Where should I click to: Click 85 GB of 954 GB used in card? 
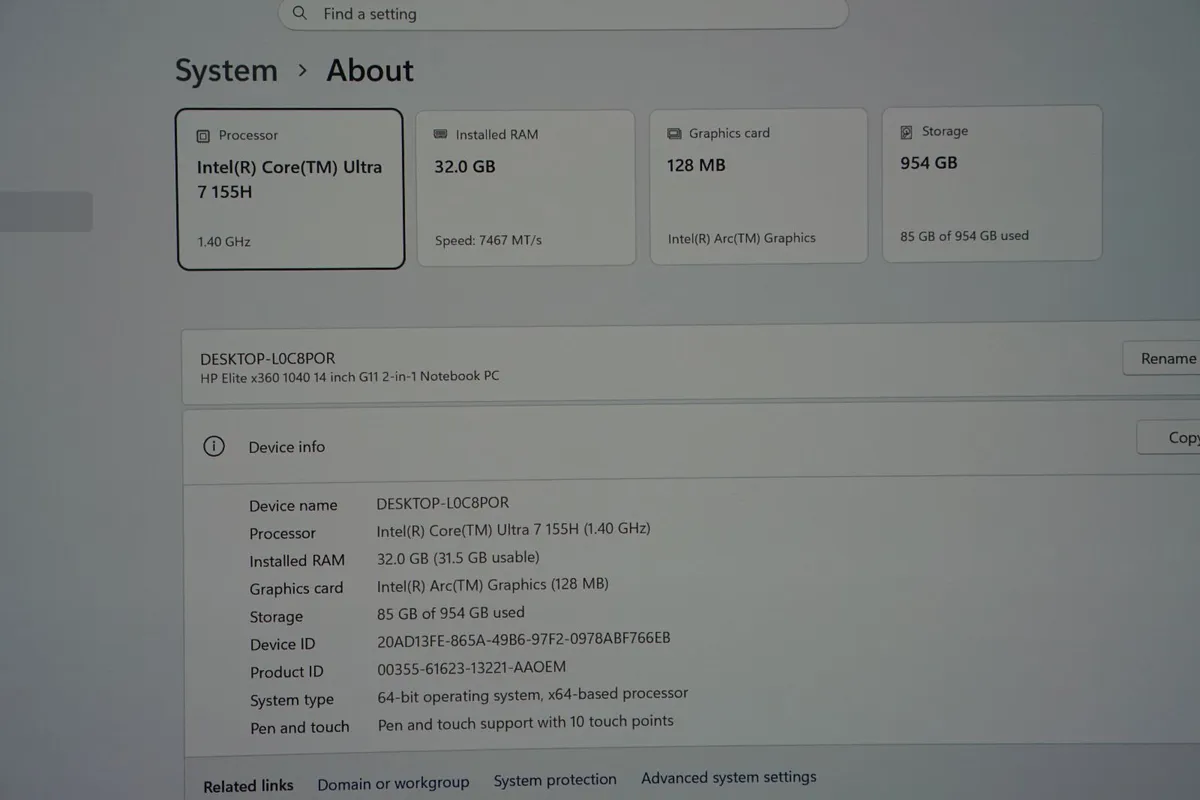965,236
